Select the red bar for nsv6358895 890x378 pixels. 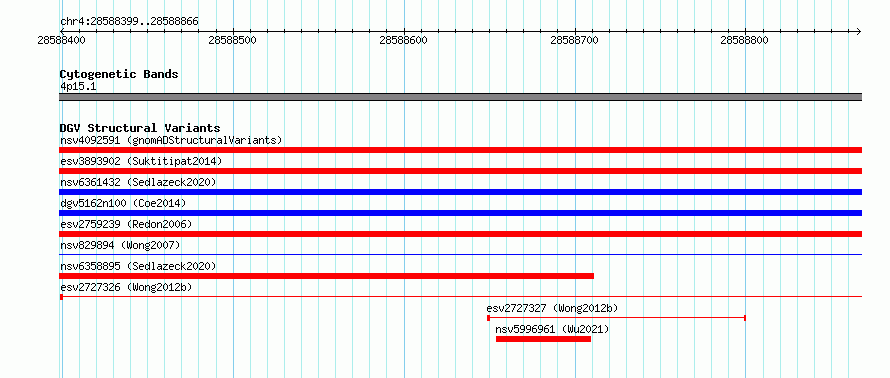(x=326, y=276)
